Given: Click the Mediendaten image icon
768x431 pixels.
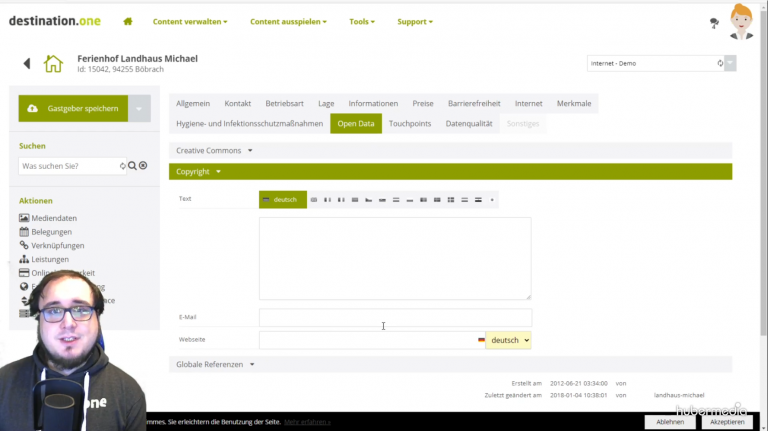Looking at the screenshot, I should (24, 218).
